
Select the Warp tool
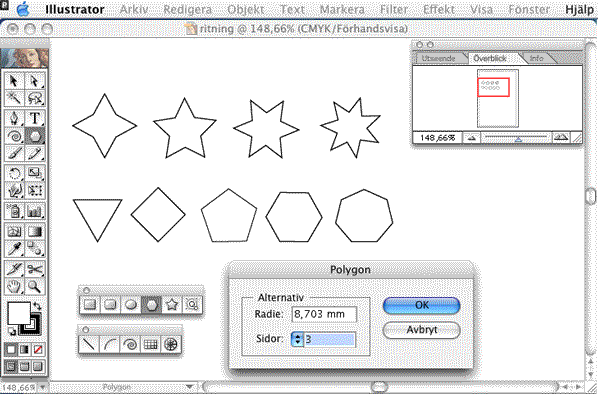14,190
